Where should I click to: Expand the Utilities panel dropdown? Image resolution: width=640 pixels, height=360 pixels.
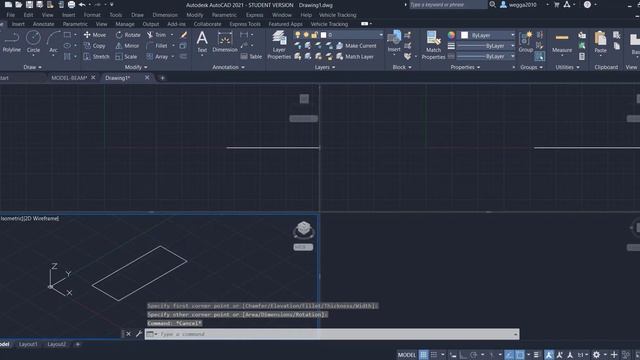pyautogui.click(x=567, y=67)
